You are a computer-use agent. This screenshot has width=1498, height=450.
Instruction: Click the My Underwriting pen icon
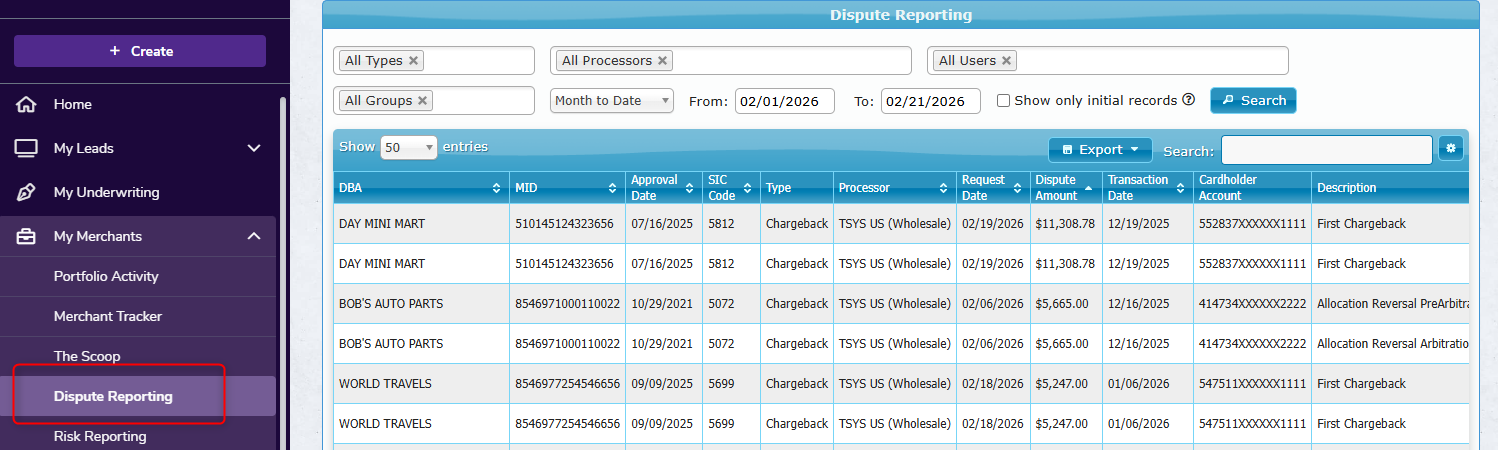click(27, 192)
